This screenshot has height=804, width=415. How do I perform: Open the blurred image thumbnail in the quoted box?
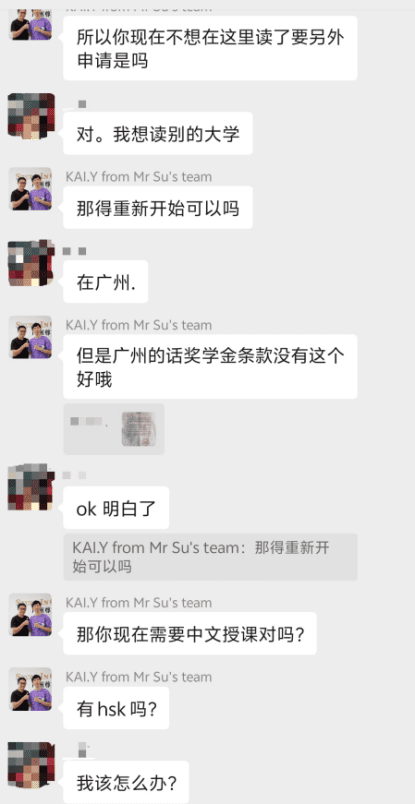pyautogui.click(x=139, y=429)
